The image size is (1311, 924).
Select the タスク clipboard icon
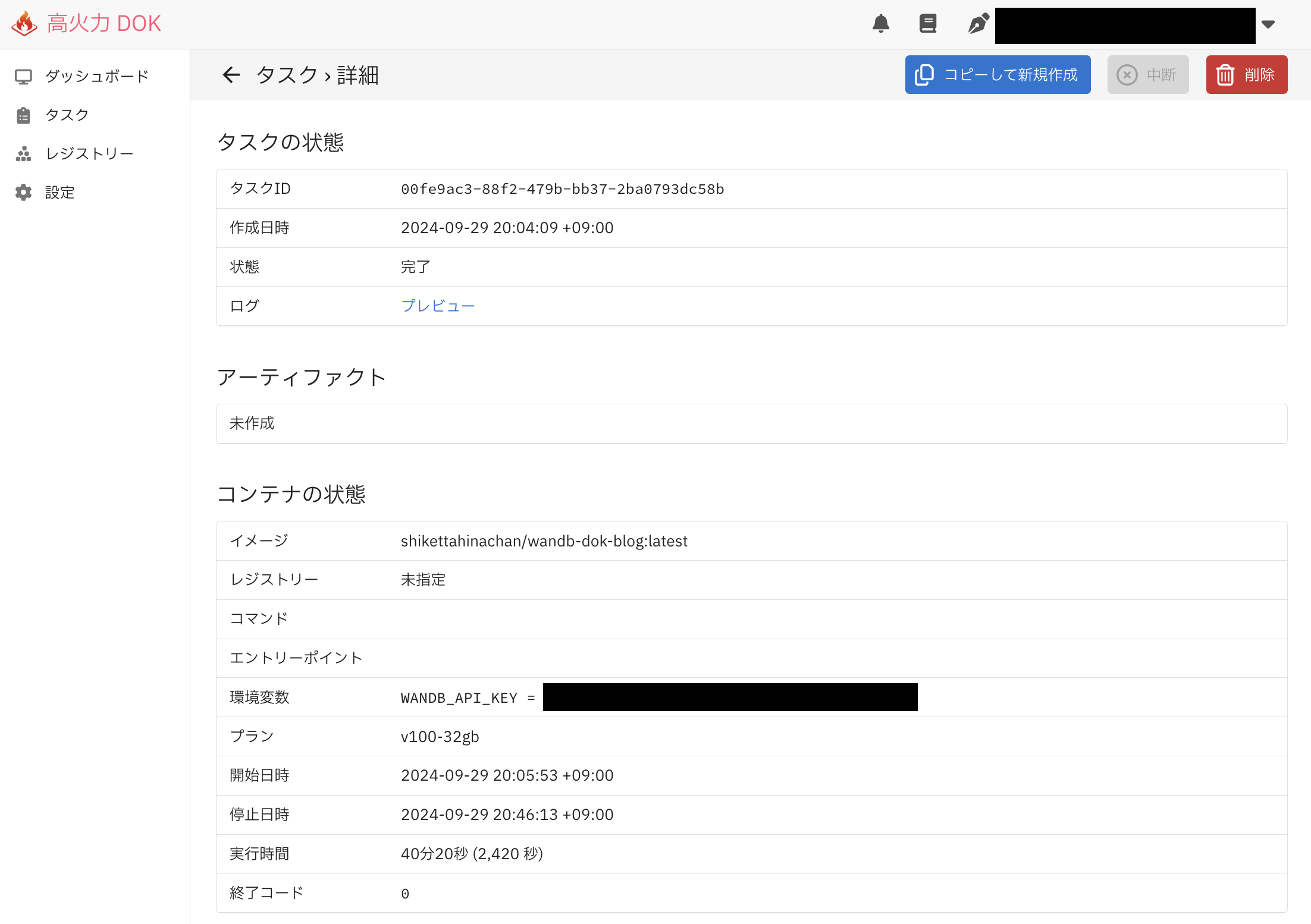coord(24,114)
